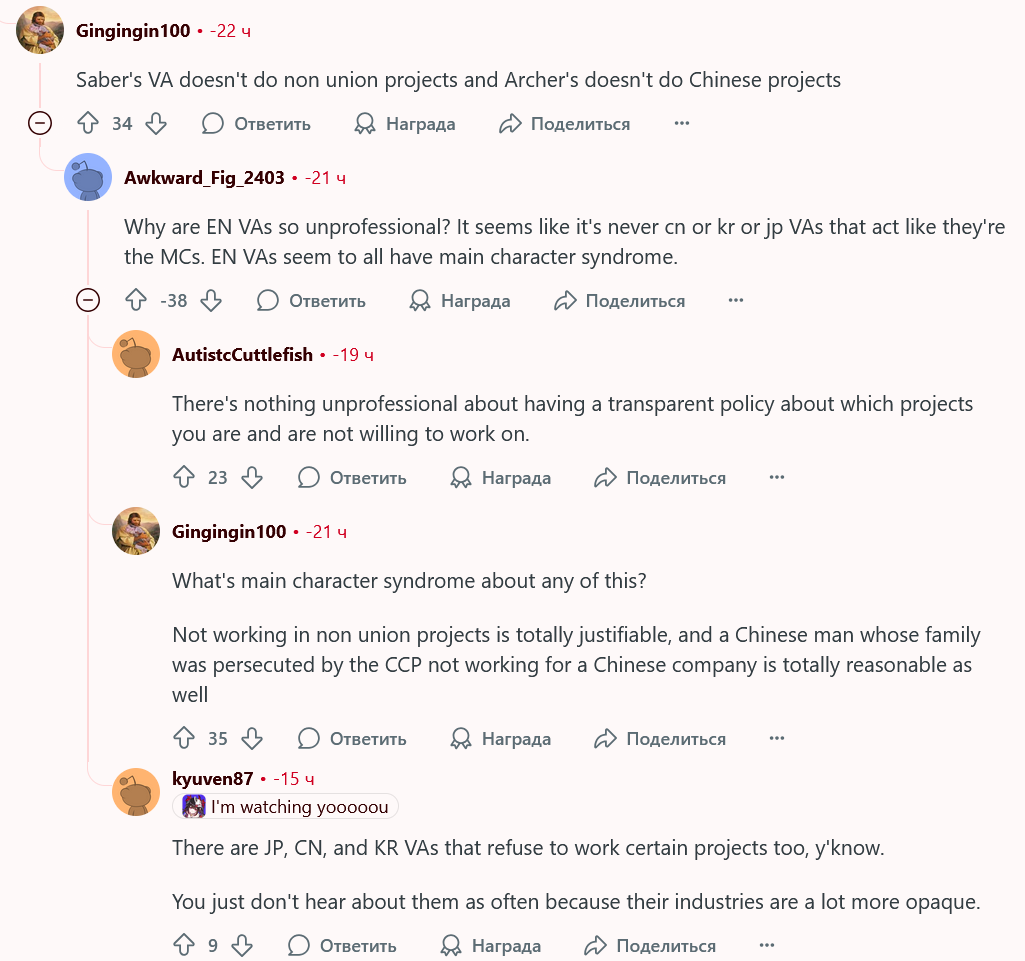This screenshot has height=961, width=1025.
Task: Open kyuven87's username profile link
Action: click(x=212, y=779)
